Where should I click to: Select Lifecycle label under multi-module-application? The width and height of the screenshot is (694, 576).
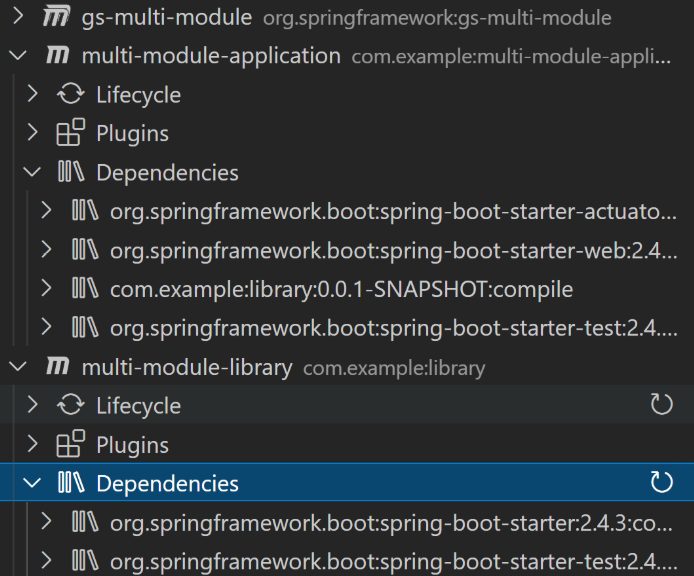pyautogui.click(x=139, y=95)
